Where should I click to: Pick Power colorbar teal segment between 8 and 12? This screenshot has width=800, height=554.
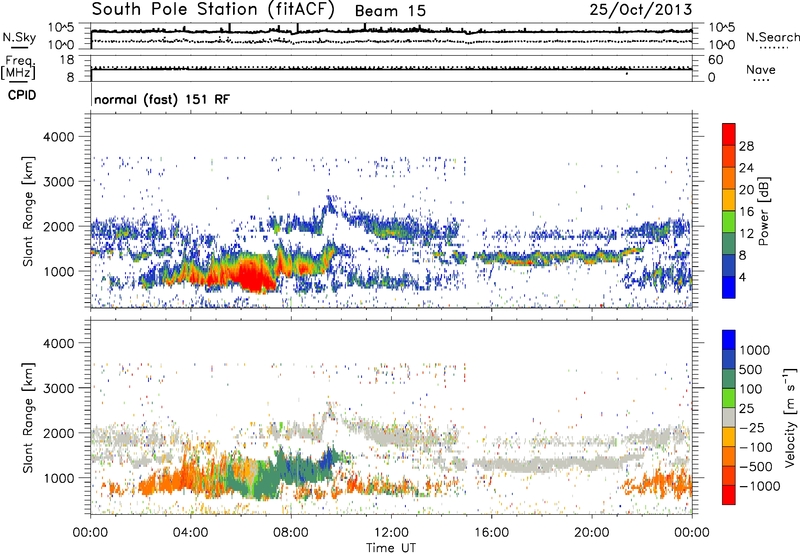[729, 244]
